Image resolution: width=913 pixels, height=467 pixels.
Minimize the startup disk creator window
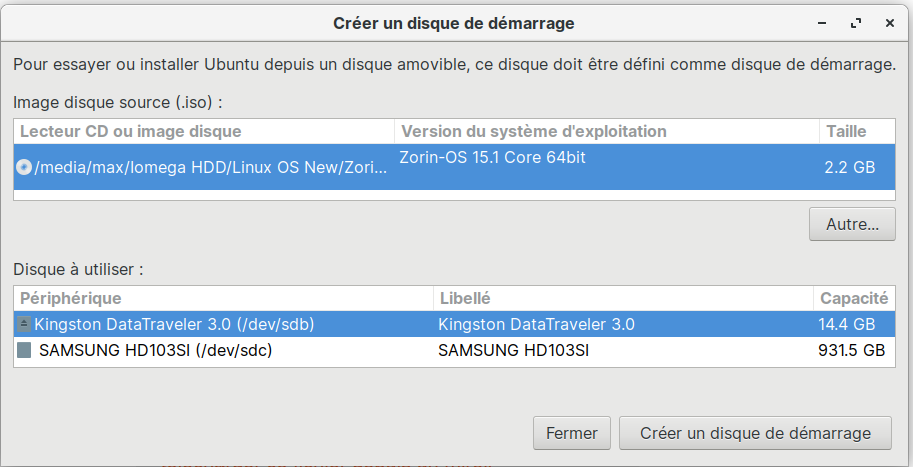824,22
